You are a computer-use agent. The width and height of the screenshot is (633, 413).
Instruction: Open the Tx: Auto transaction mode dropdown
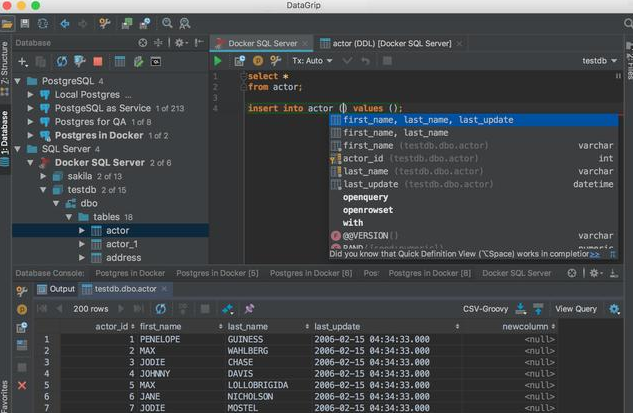point(312,61)
